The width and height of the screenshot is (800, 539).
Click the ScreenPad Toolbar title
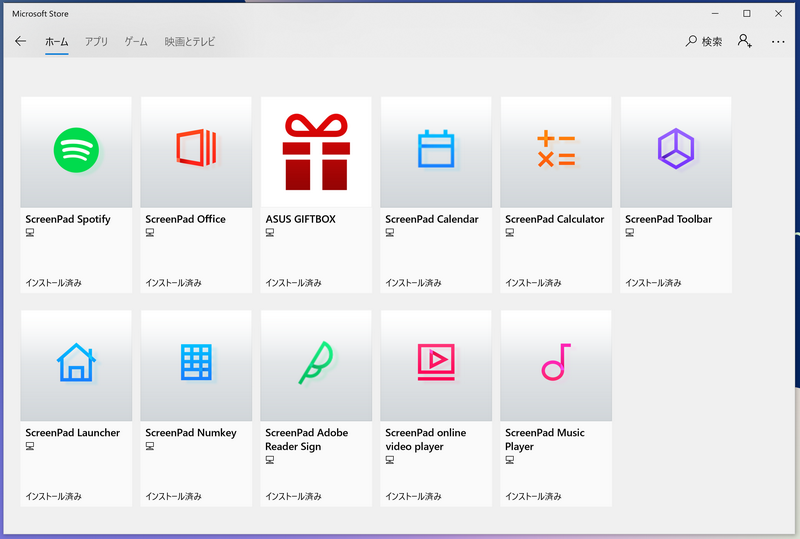[668, 219]
